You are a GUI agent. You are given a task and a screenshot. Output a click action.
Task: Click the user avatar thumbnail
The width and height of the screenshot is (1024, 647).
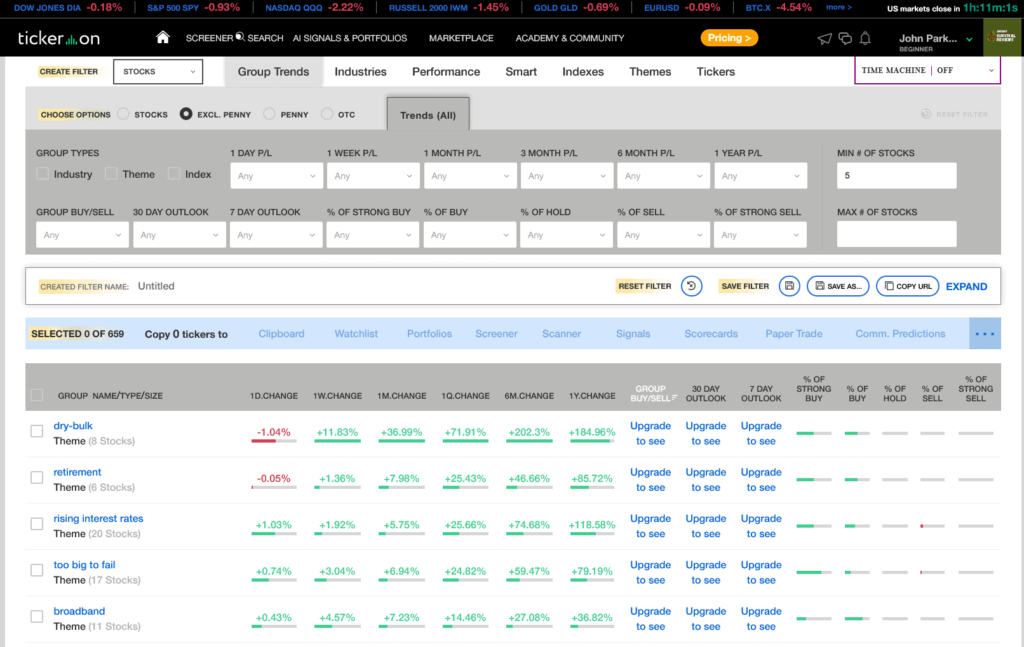(1004, 38)
